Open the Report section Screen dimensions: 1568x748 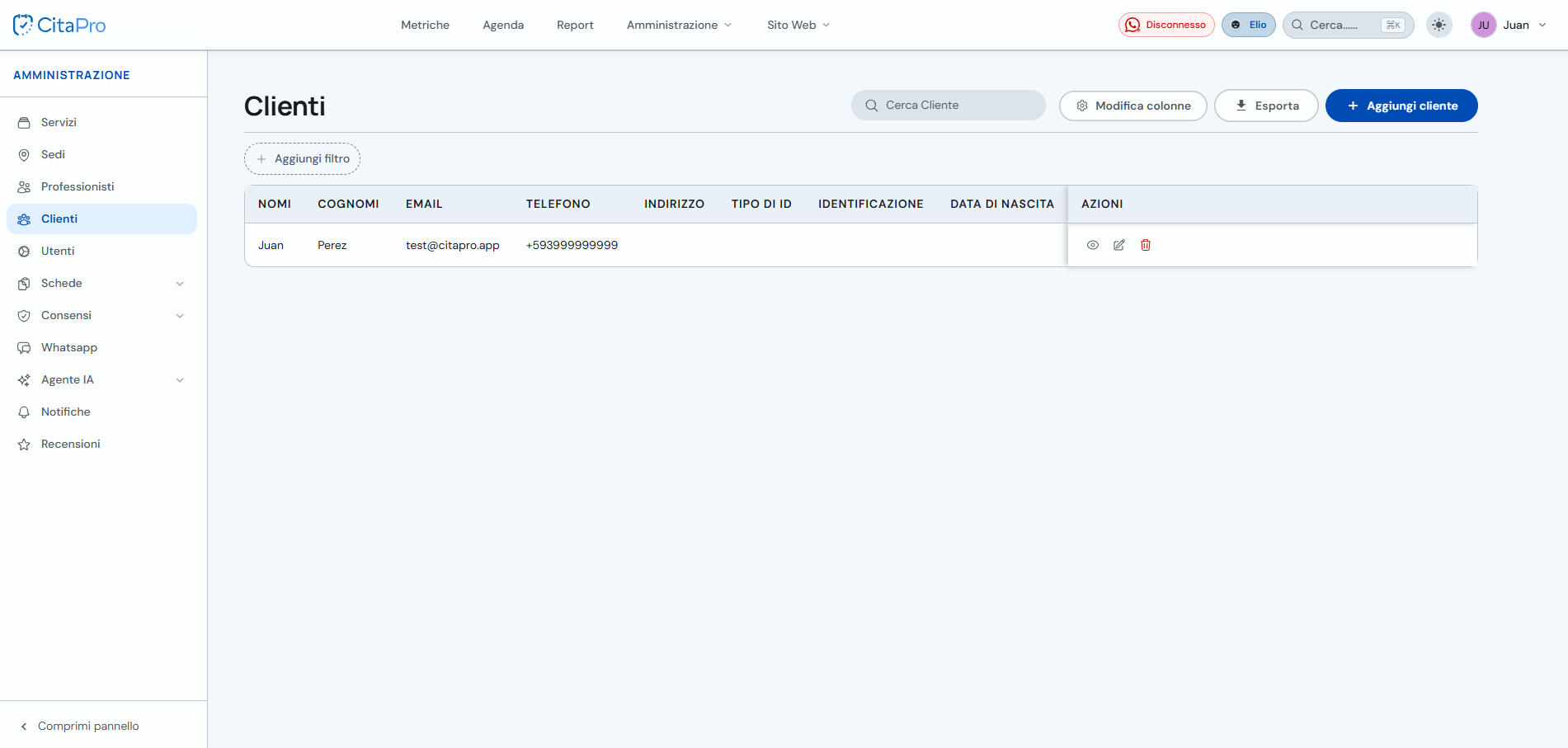click(x=575, y=25)
